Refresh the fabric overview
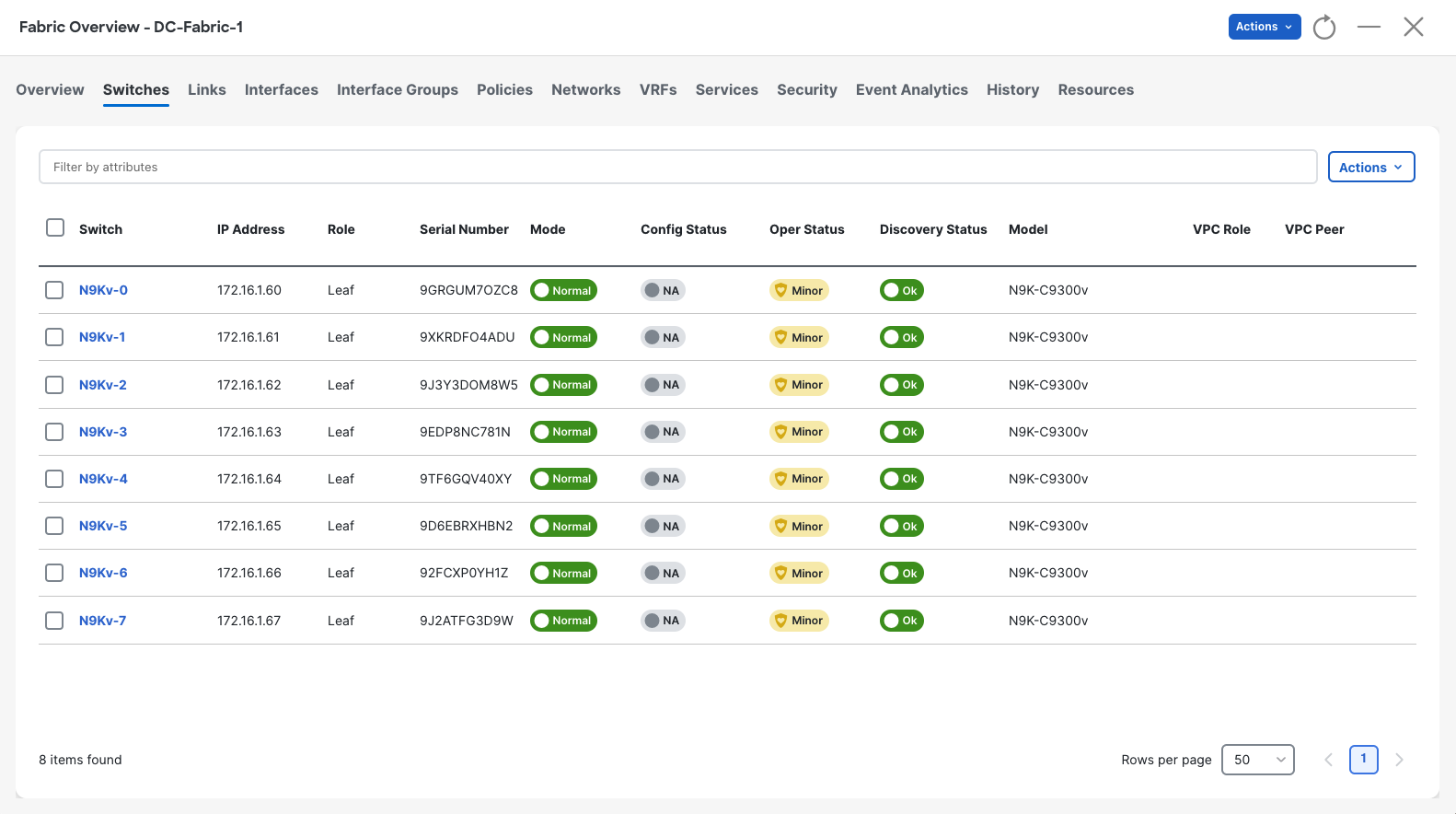This screenshot has height=814, width=1456. (1324, 27)
